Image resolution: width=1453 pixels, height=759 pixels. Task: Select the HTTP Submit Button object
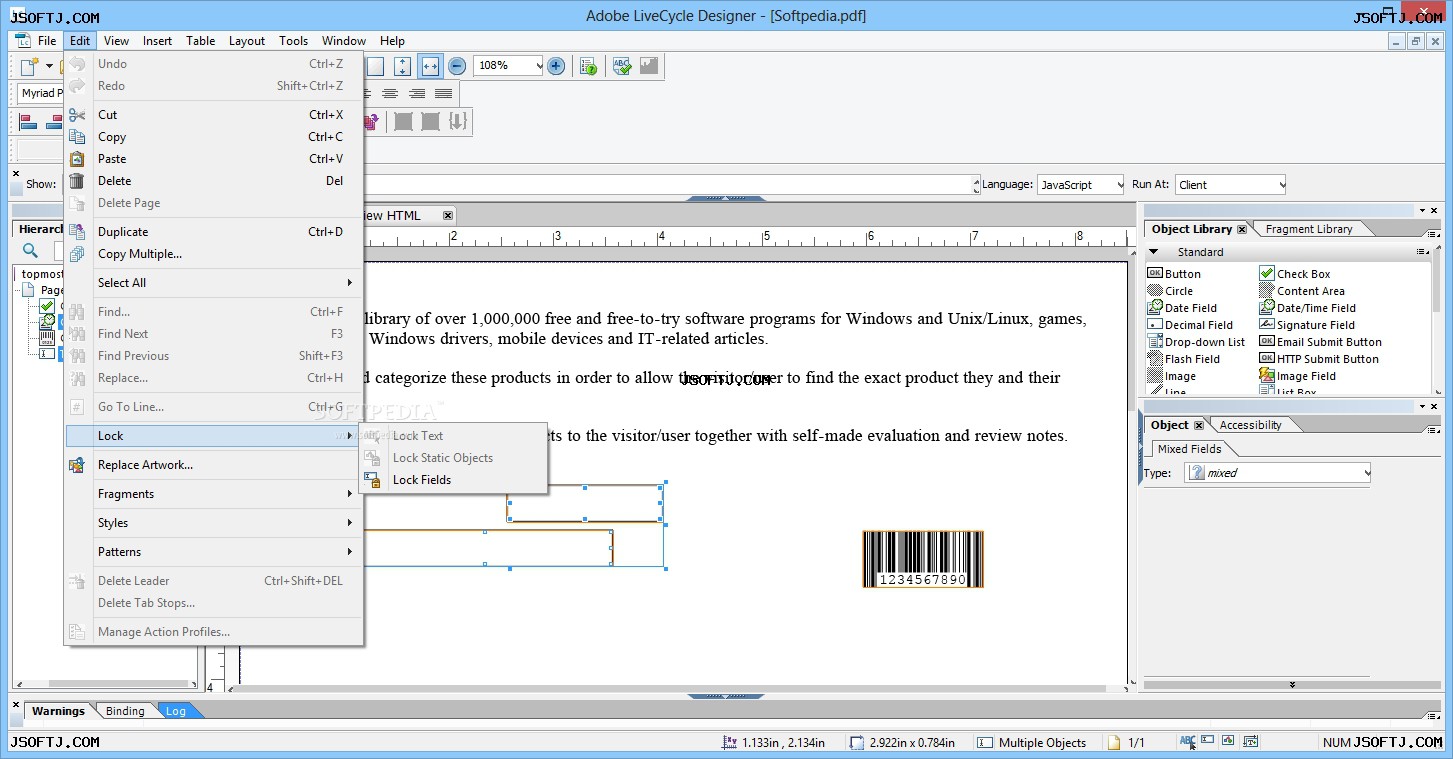(1319, 359)
